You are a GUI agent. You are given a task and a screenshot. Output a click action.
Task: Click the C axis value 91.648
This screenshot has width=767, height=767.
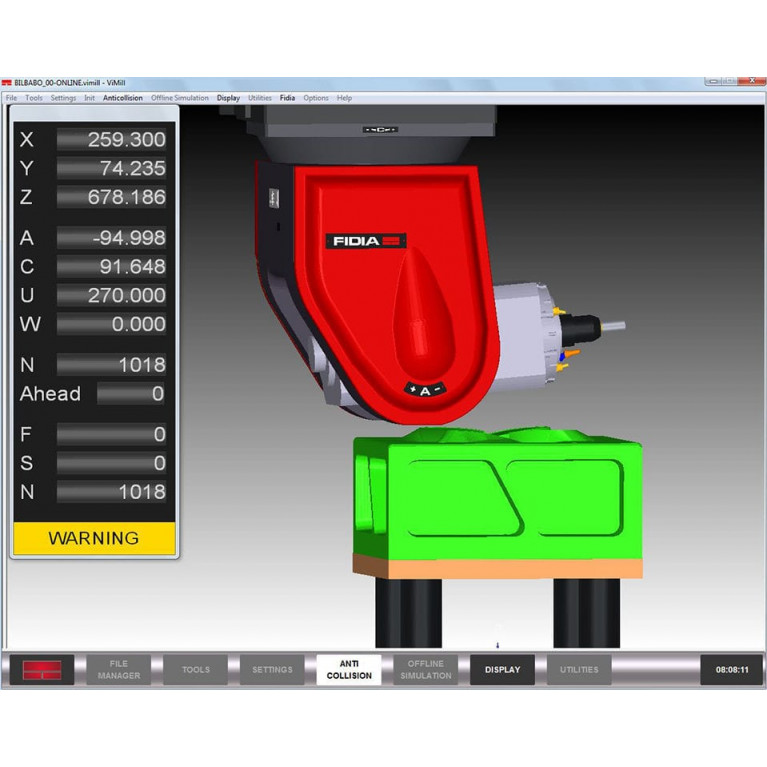112,267
